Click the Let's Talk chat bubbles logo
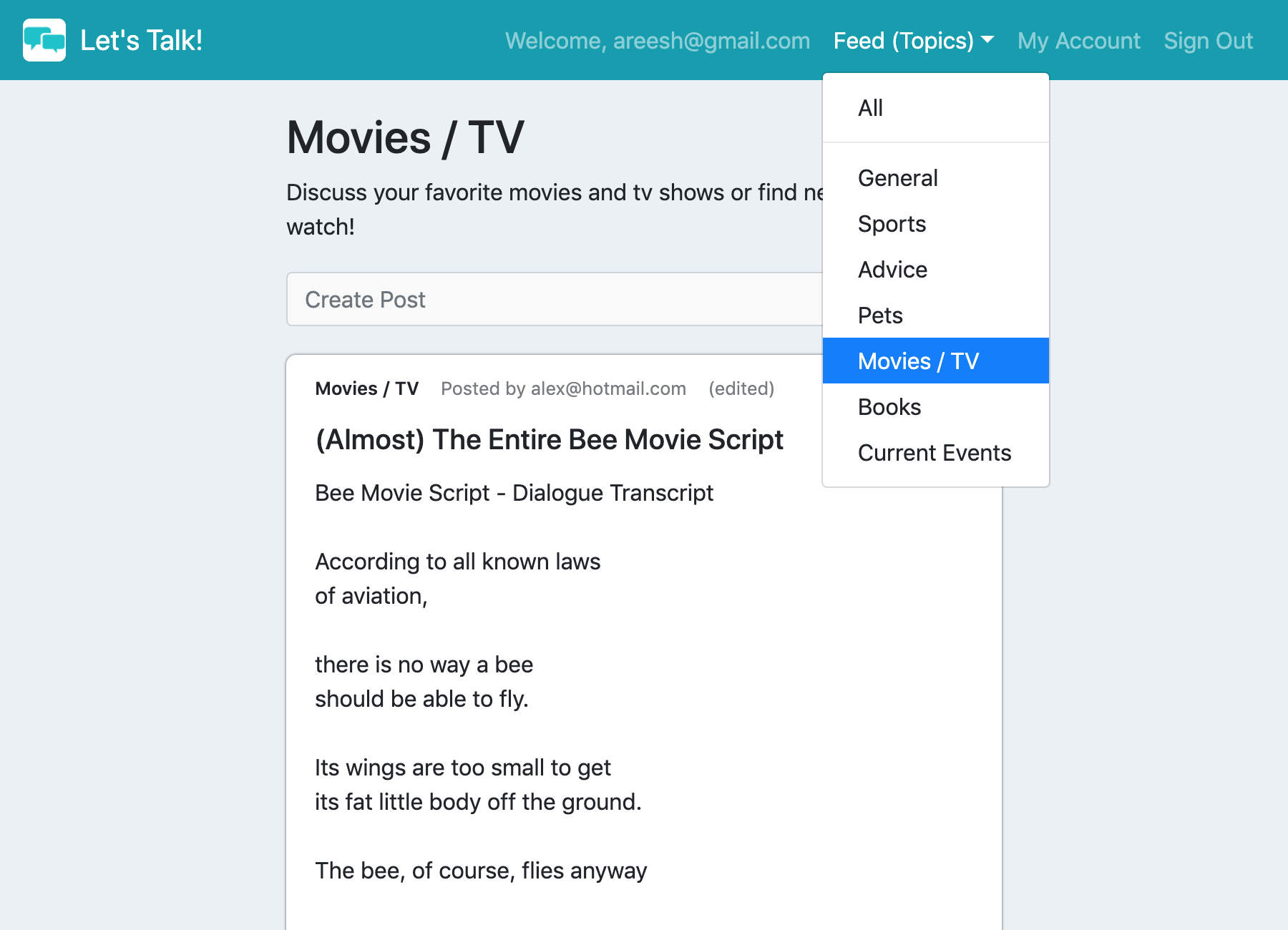Image resolution: width=1288 pixels, height=930 pixels. (x=44, y=40)
